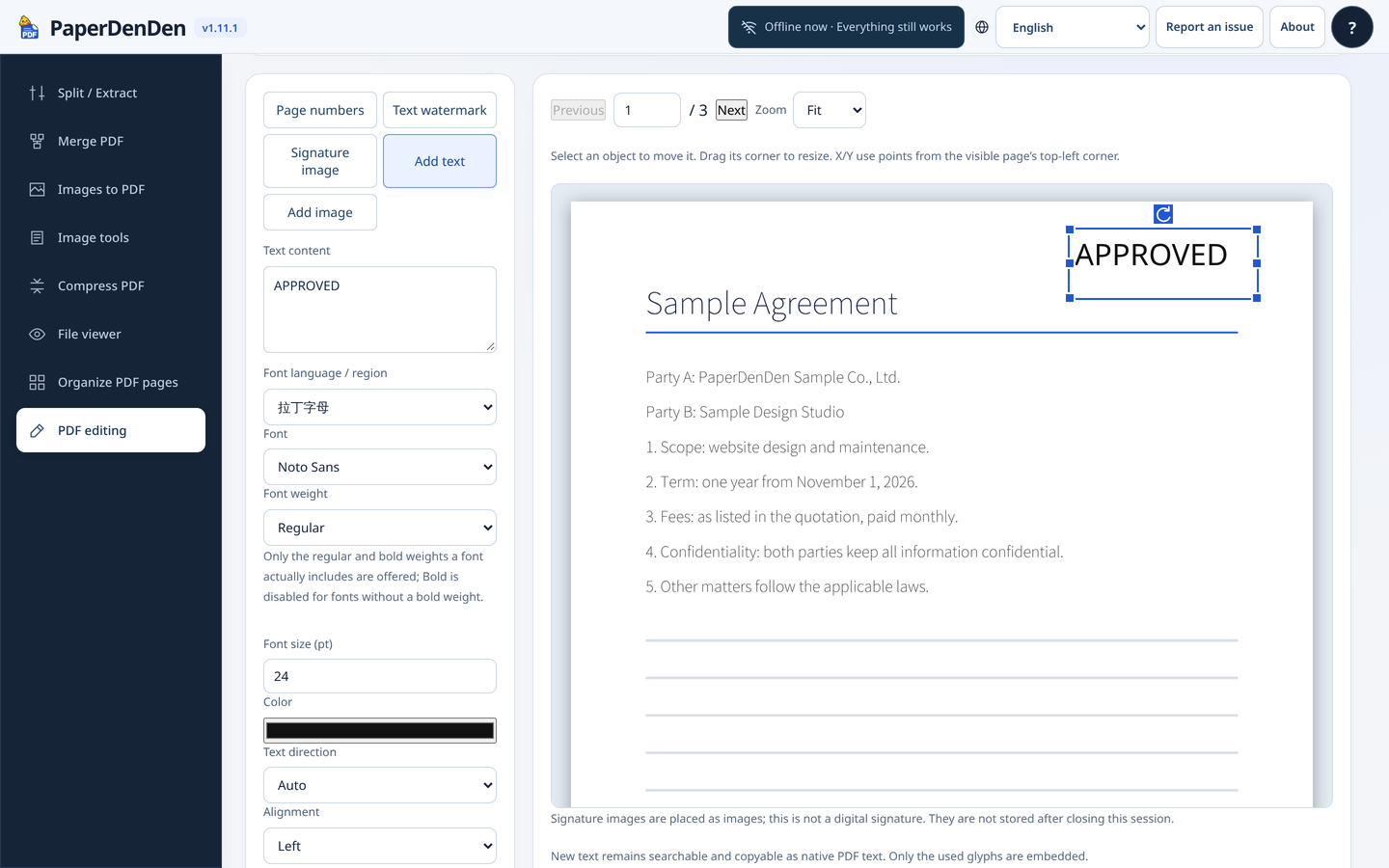
Task: Click the Party B: Sample Design Studio line
Action: (745, 412)
